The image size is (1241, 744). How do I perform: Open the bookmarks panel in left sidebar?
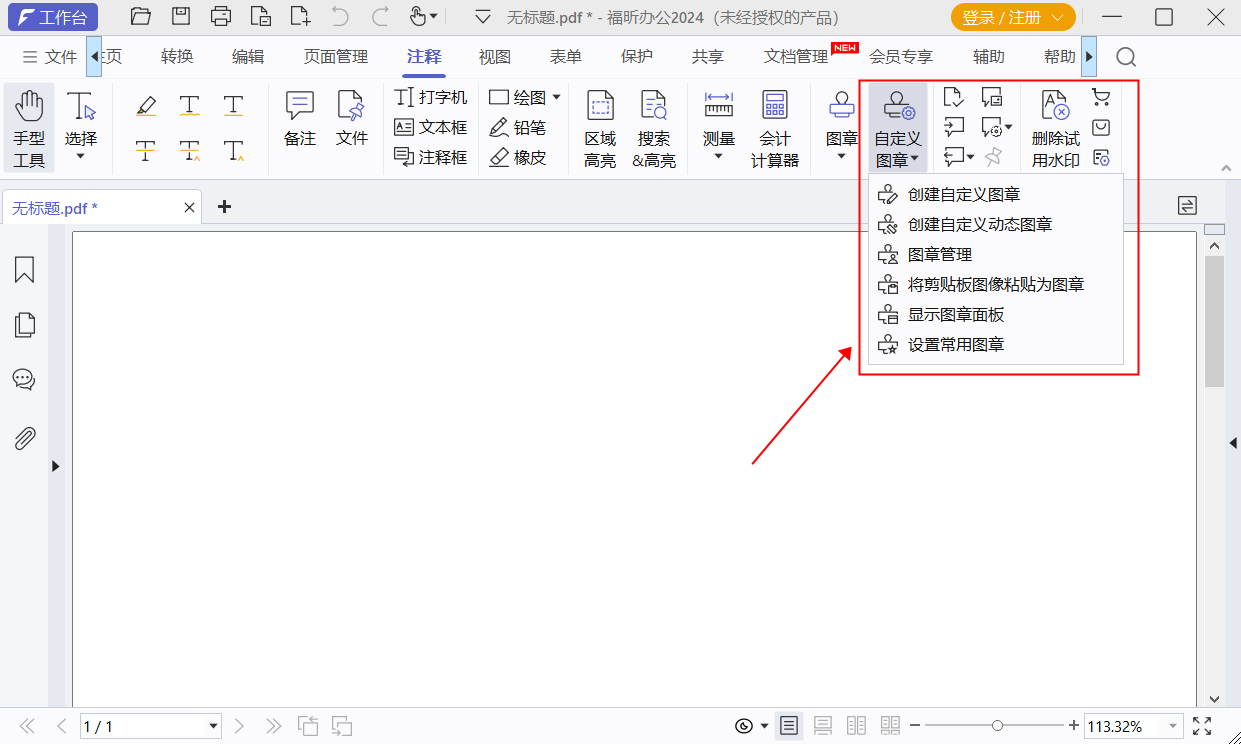point(24,269)
